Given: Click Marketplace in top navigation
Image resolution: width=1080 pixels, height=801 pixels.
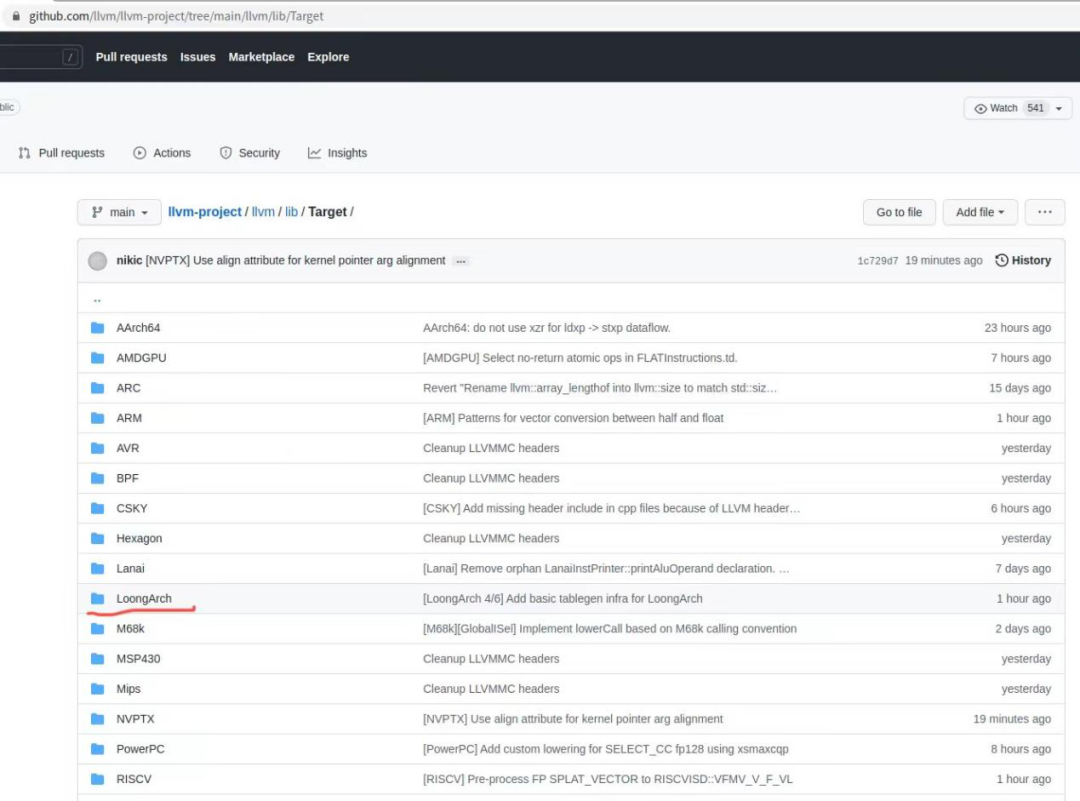Looking at the screenshot, I should click(261, 57).
